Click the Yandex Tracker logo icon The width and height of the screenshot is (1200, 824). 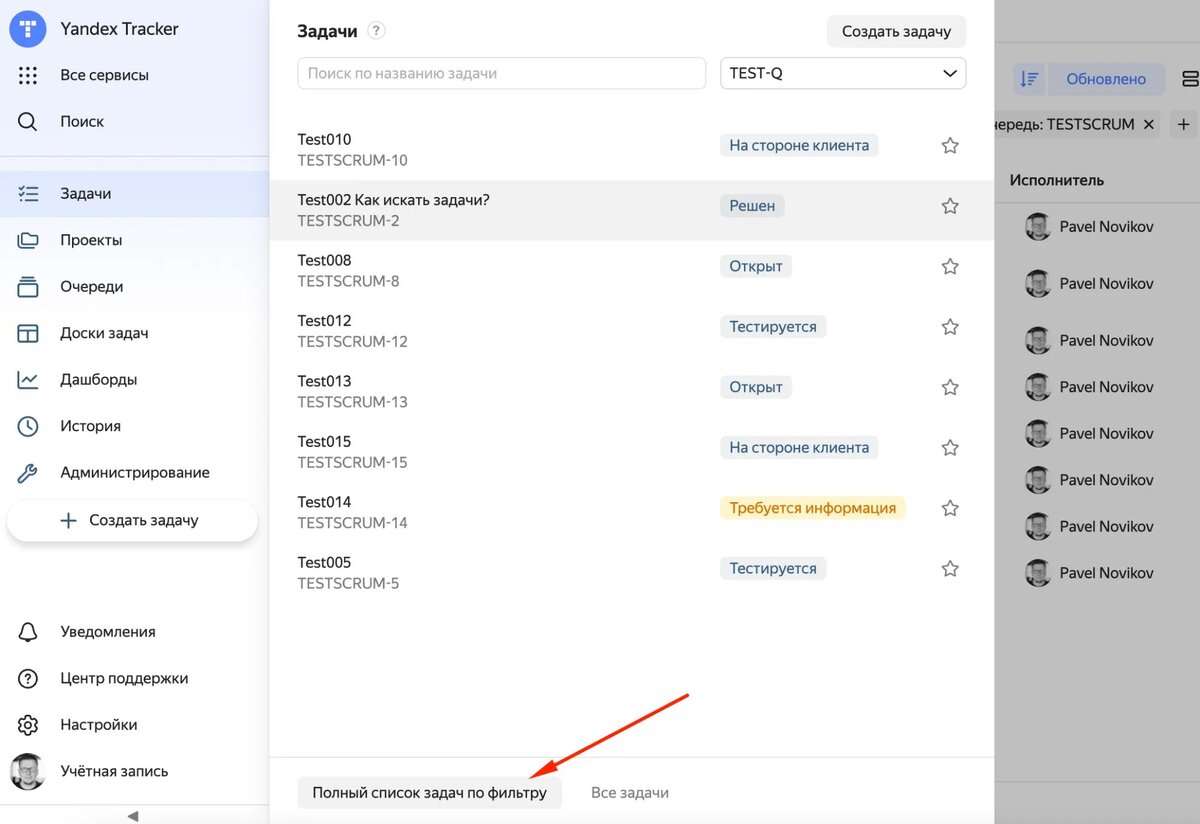click(28, 28)
